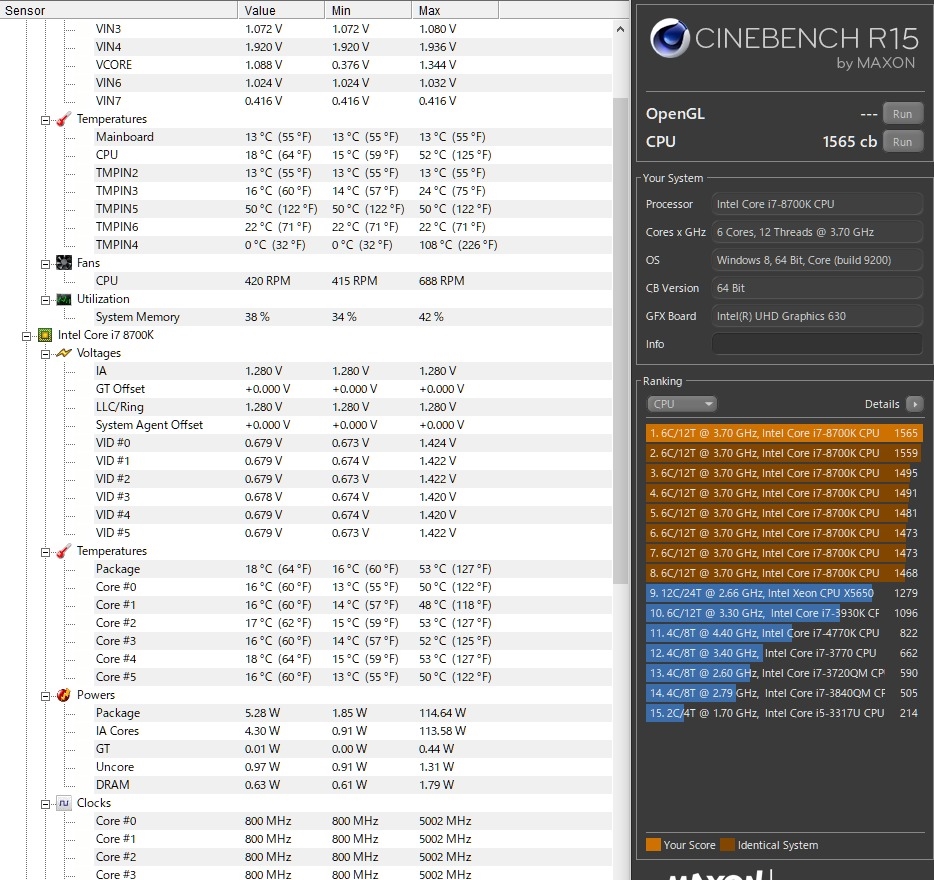Select ranking entry 10 i7-3930K
Viewport: 934px width, 880px height.
[784, 613]
